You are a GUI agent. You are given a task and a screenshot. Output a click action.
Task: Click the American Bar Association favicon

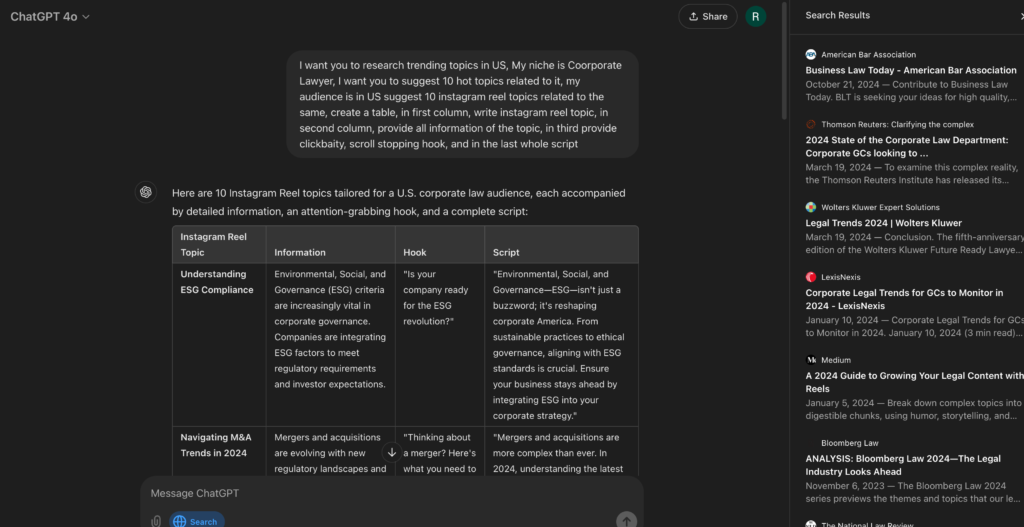(811, 55)
